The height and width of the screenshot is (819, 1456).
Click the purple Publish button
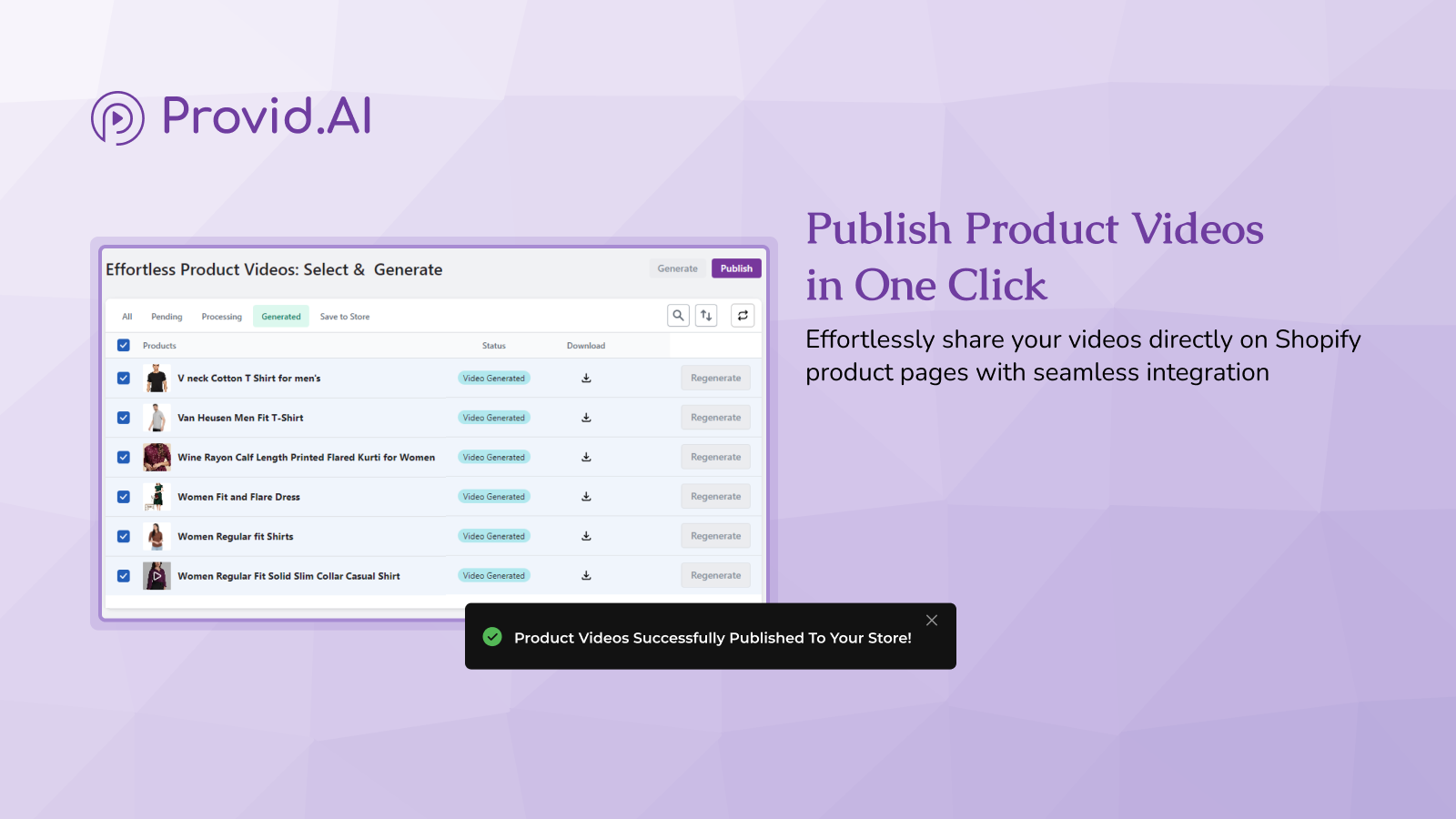tap(736, 268)
